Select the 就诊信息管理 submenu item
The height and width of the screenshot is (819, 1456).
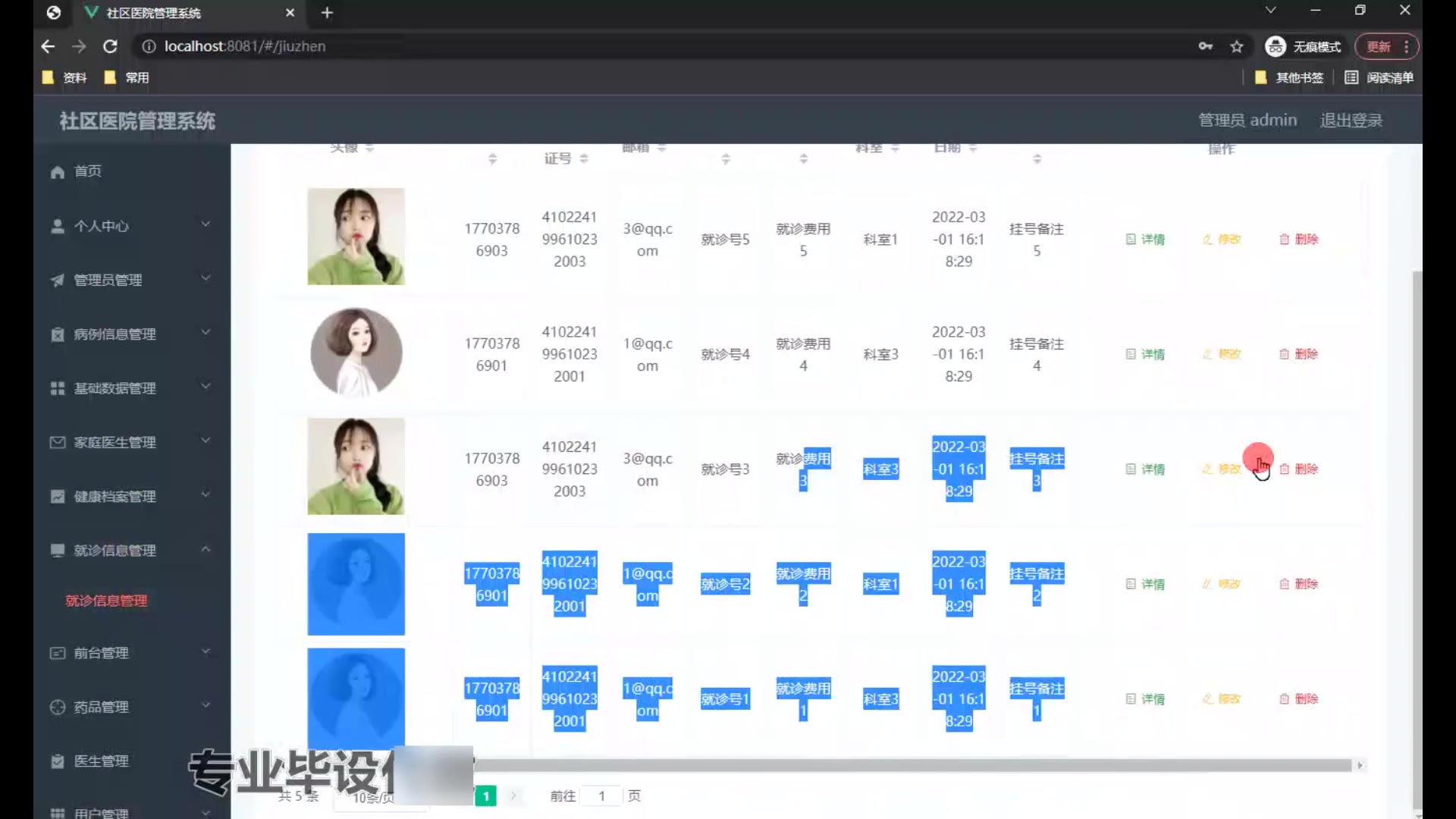coord(106,601)
